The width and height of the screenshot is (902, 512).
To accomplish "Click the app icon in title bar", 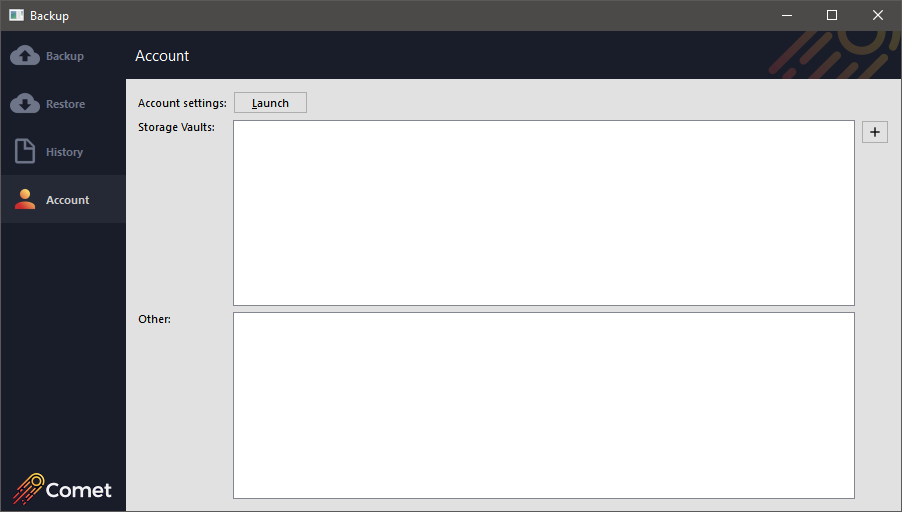I will click(16, 15).
